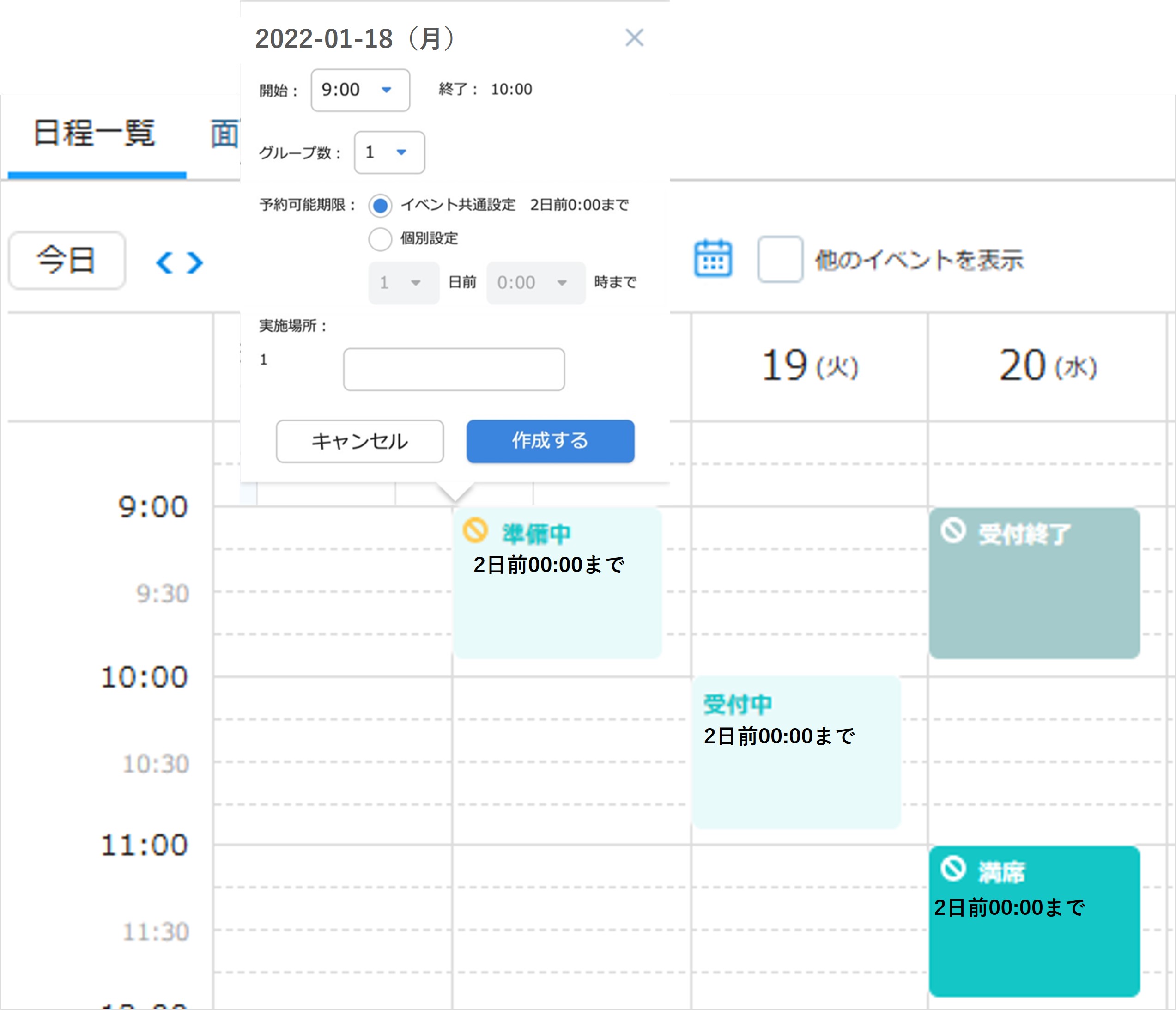Select the イベント共通設定 radio button
The height and width of the screenshot is (1010, 1176).
coord(380,206)
